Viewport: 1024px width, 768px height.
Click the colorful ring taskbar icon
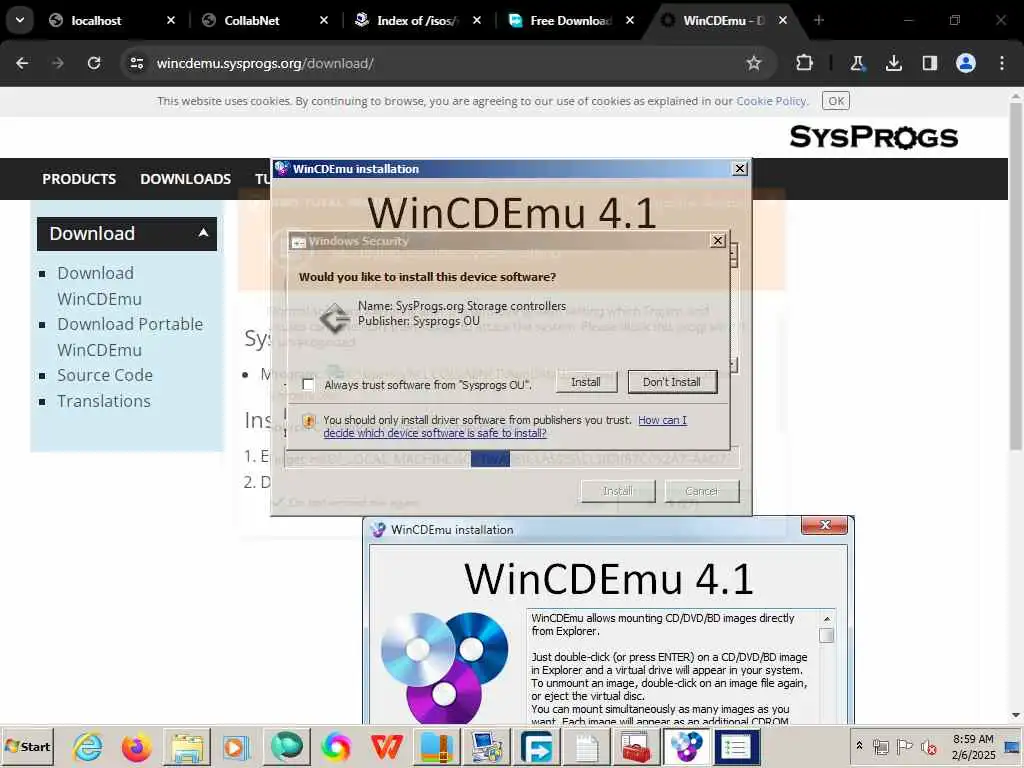click(336, 747)
